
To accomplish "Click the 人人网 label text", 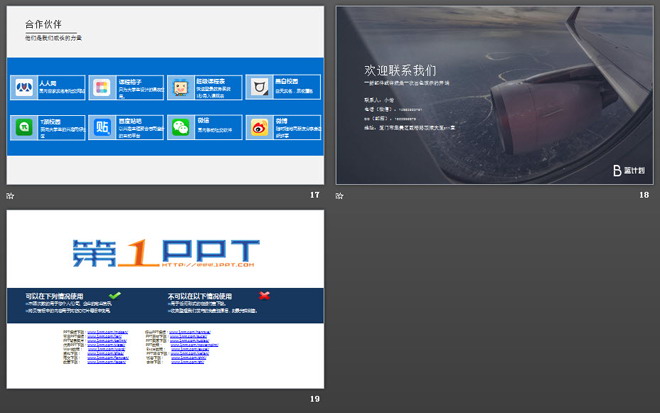I will click(48, 83).
